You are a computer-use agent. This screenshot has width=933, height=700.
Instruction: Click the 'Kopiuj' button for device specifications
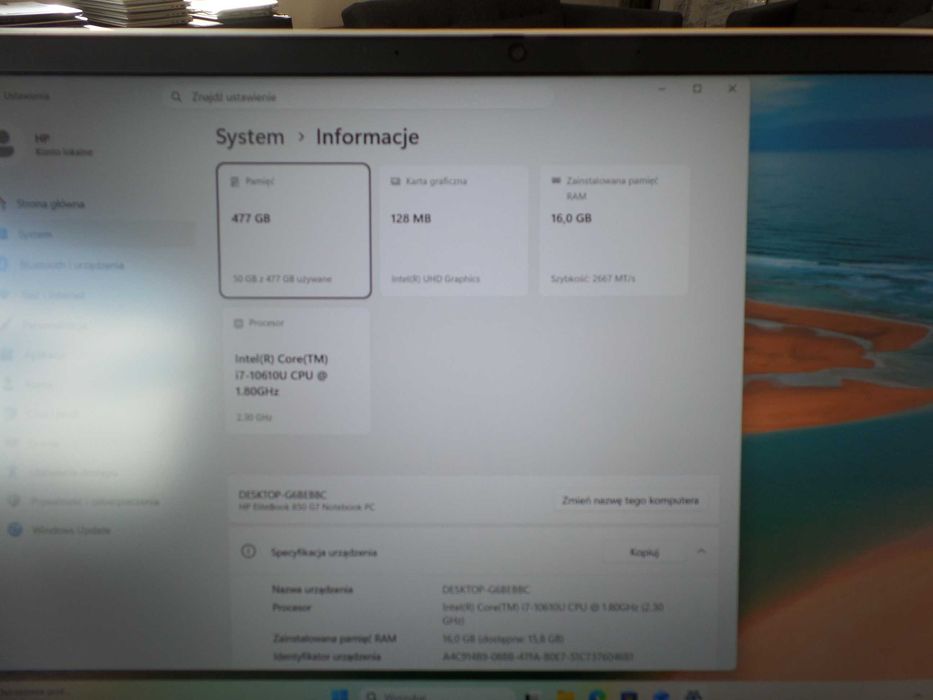[644, 552]
